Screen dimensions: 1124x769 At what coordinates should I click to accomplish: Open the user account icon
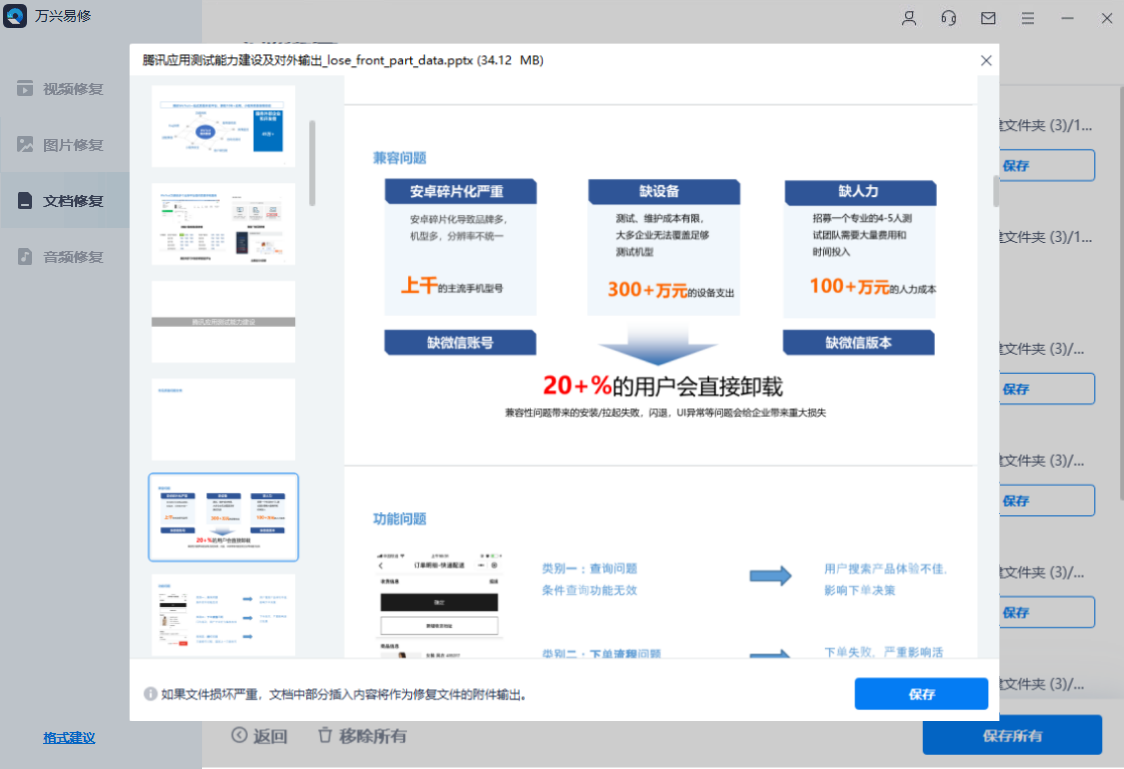click(x=908, y=18)
